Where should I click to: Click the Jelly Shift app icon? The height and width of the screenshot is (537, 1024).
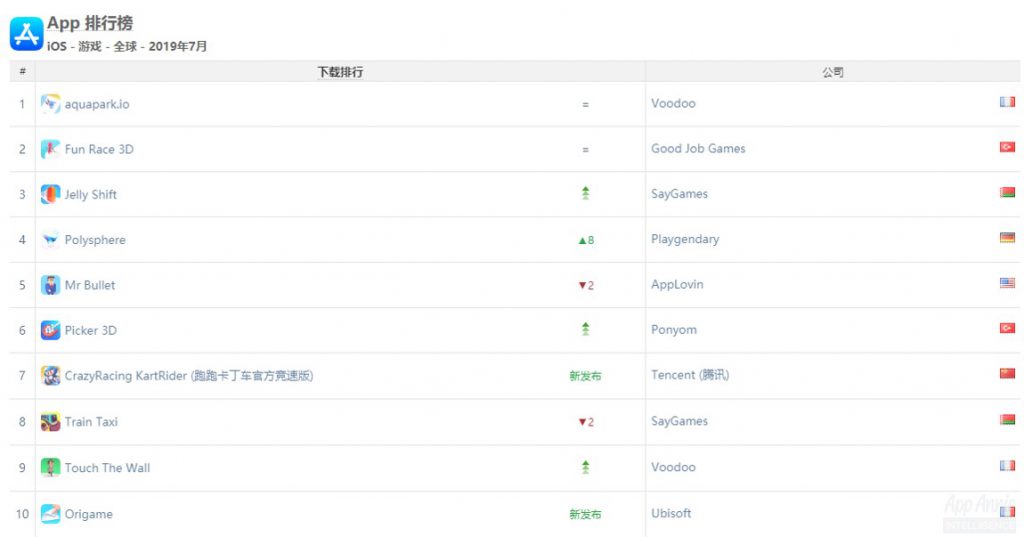[x=50, y=194]
